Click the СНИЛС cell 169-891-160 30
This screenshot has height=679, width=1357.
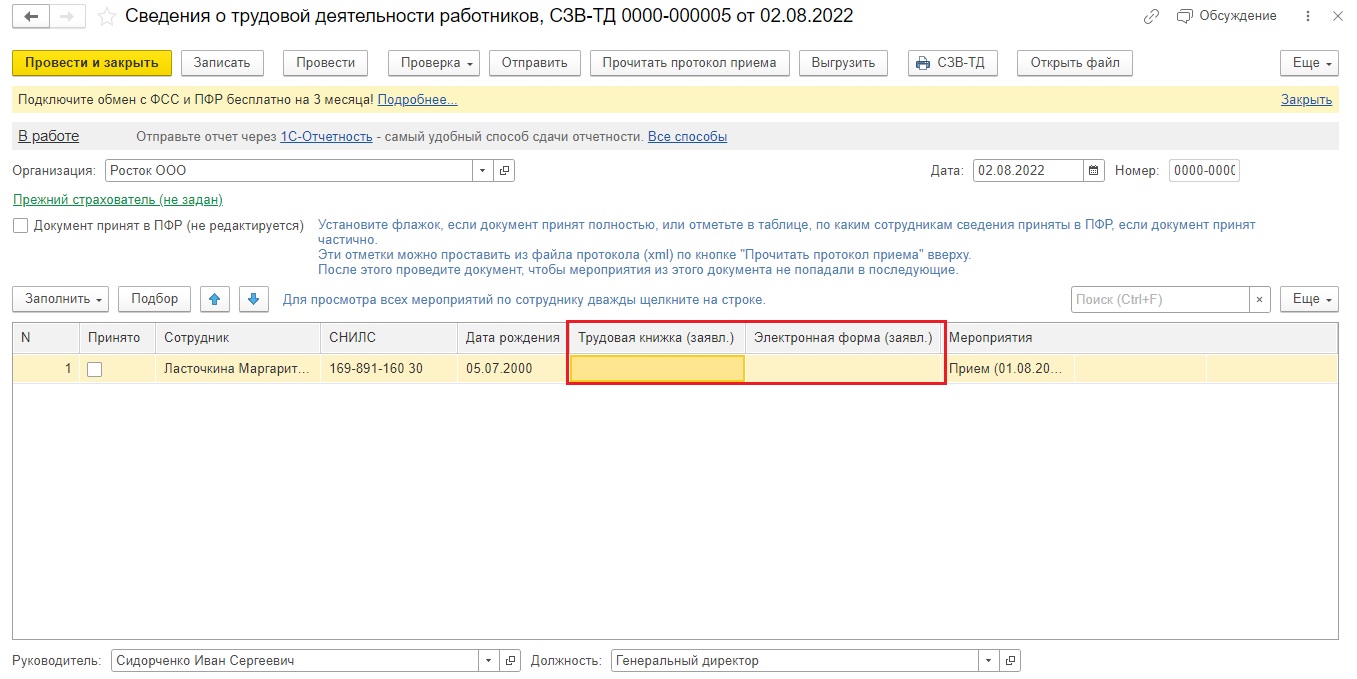coord(389,369)
